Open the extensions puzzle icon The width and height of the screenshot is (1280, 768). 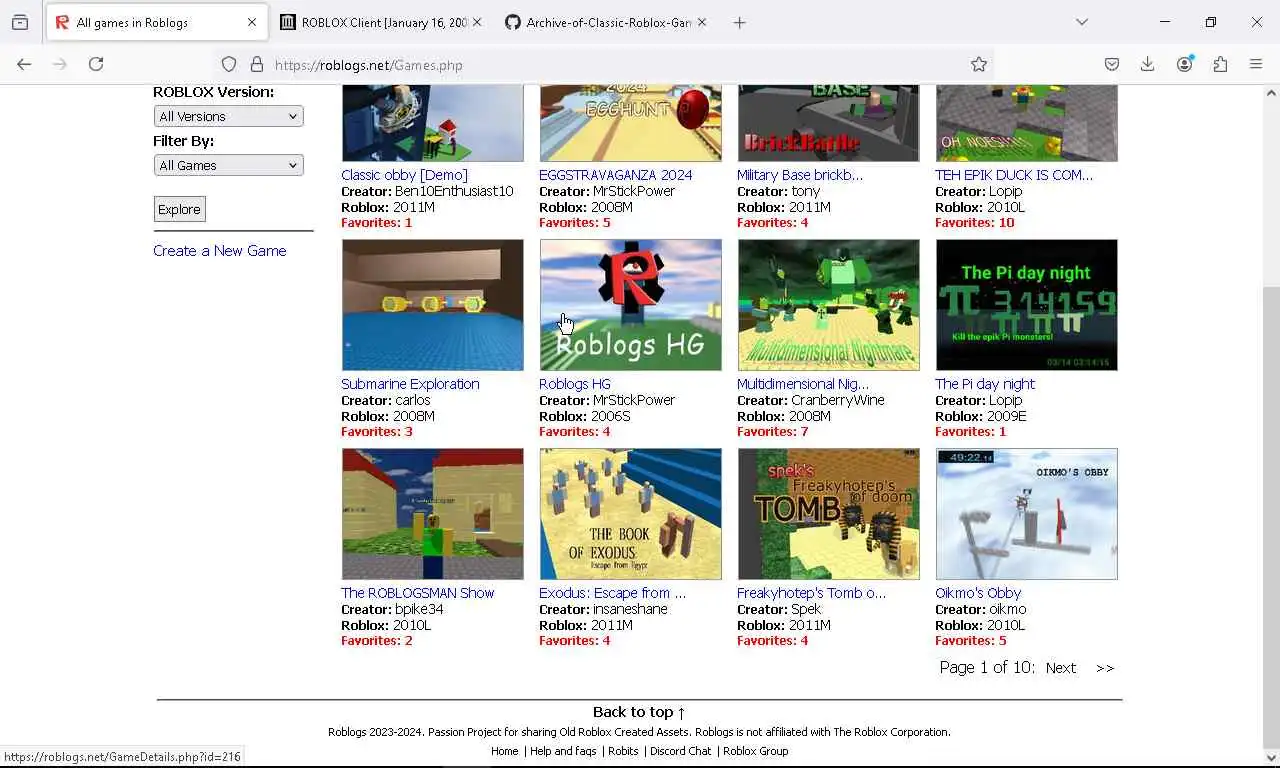(x=1220, y=65)
